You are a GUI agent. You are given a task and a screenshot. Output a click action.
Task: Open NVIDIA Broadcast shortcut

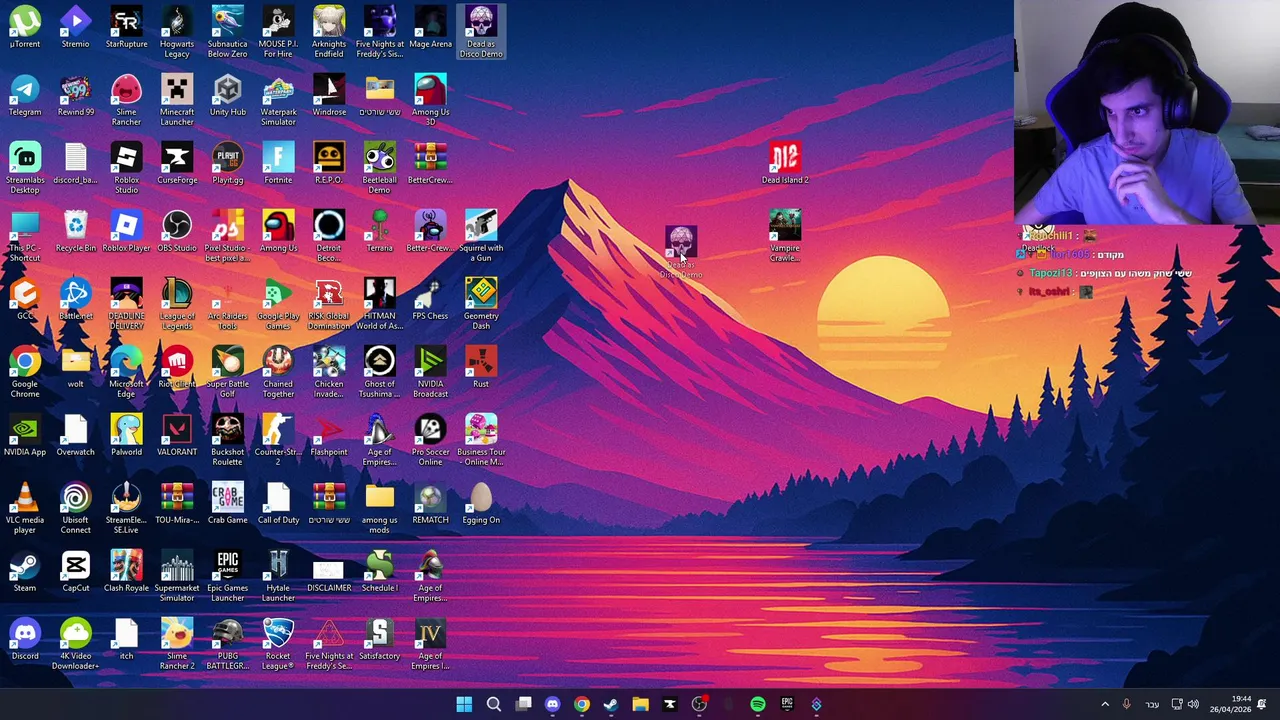point(430,372)
